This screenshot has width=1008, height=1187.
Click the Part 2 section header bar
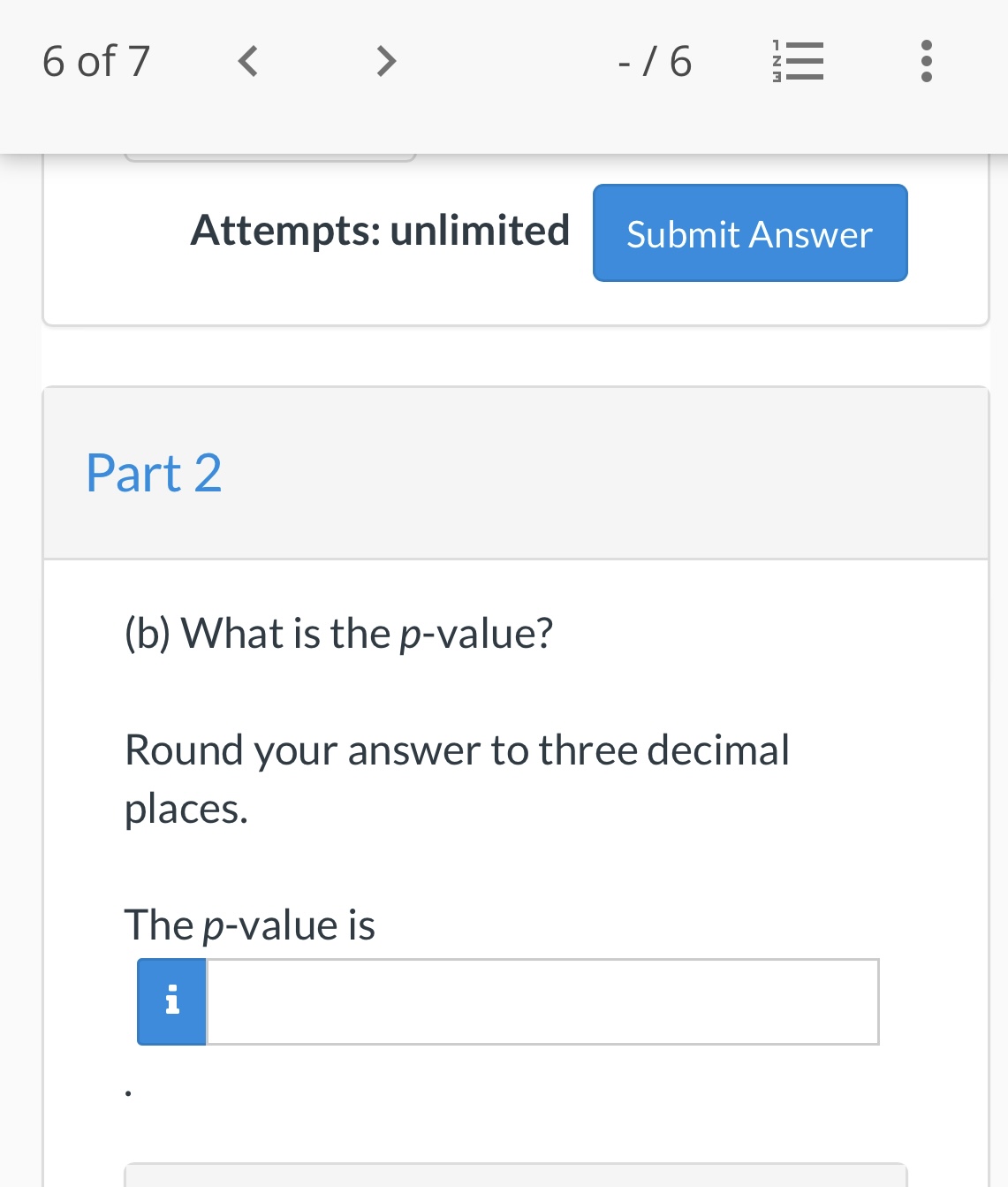click(516, 474)
